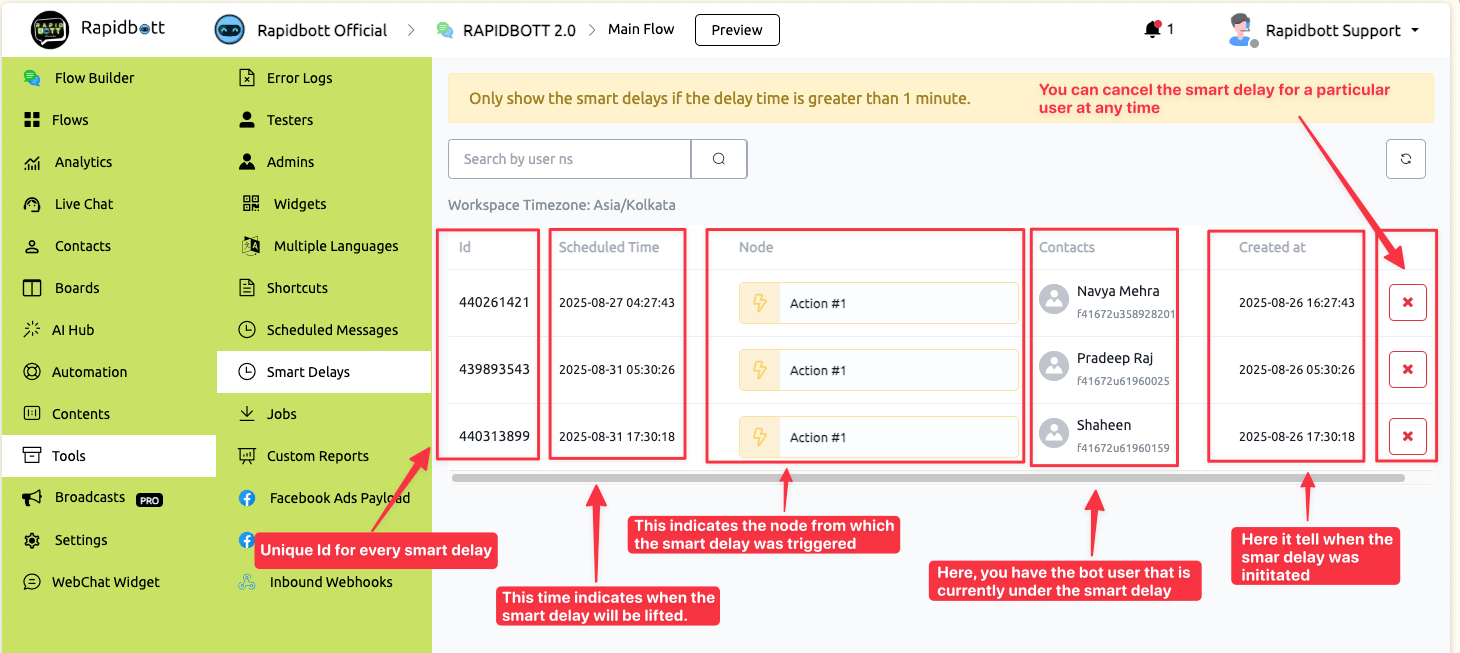Viewport: 1460px width, 653px height.
Task: Open the Error Logs page
Action: point(299,78)
